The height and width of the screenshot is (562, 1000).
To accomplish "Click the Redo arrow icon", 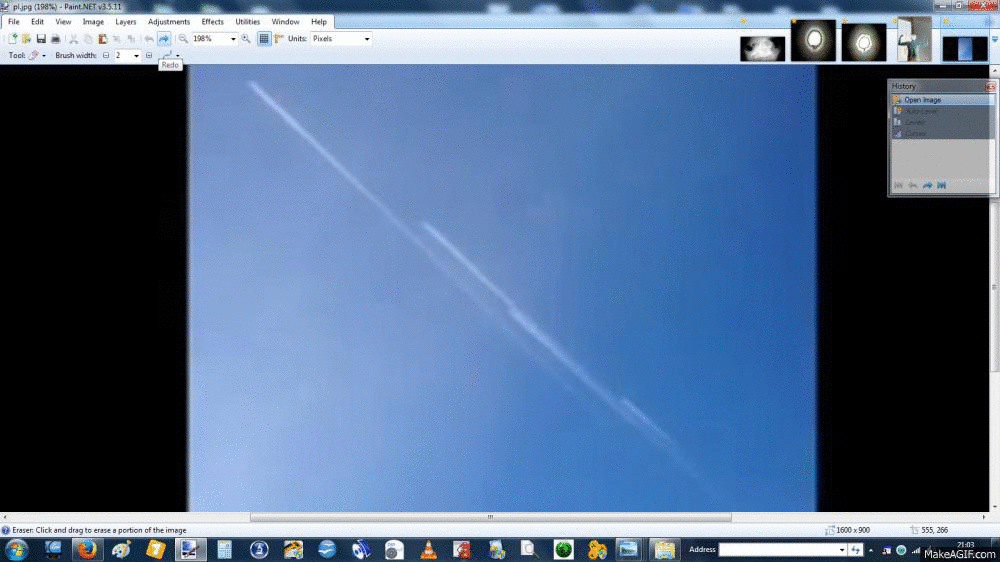I will pyautogui.click(x=164, y=39).
